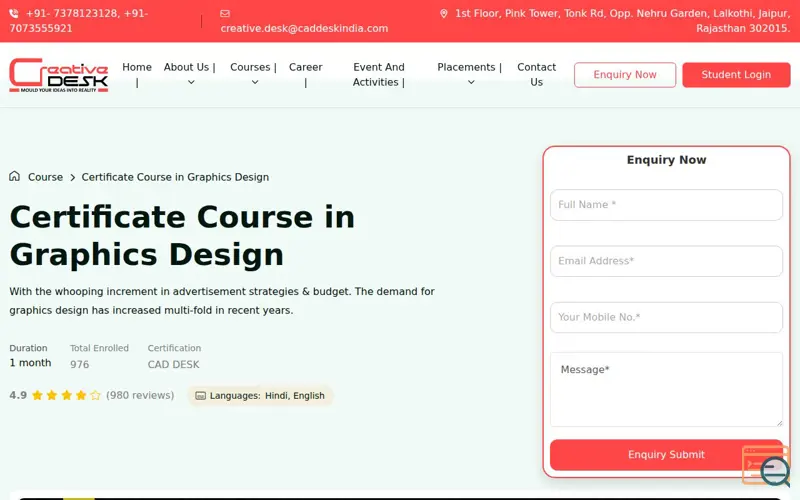Submit form with Enquiry Submit button
Screen dimensions: 800x500
pyautogui.click(x=666, y=455)
